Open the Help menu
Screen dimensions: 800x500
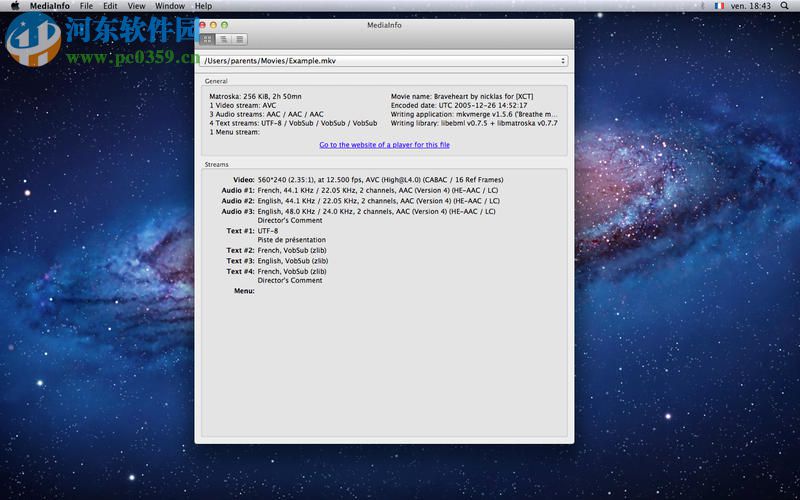pos(203,6)
